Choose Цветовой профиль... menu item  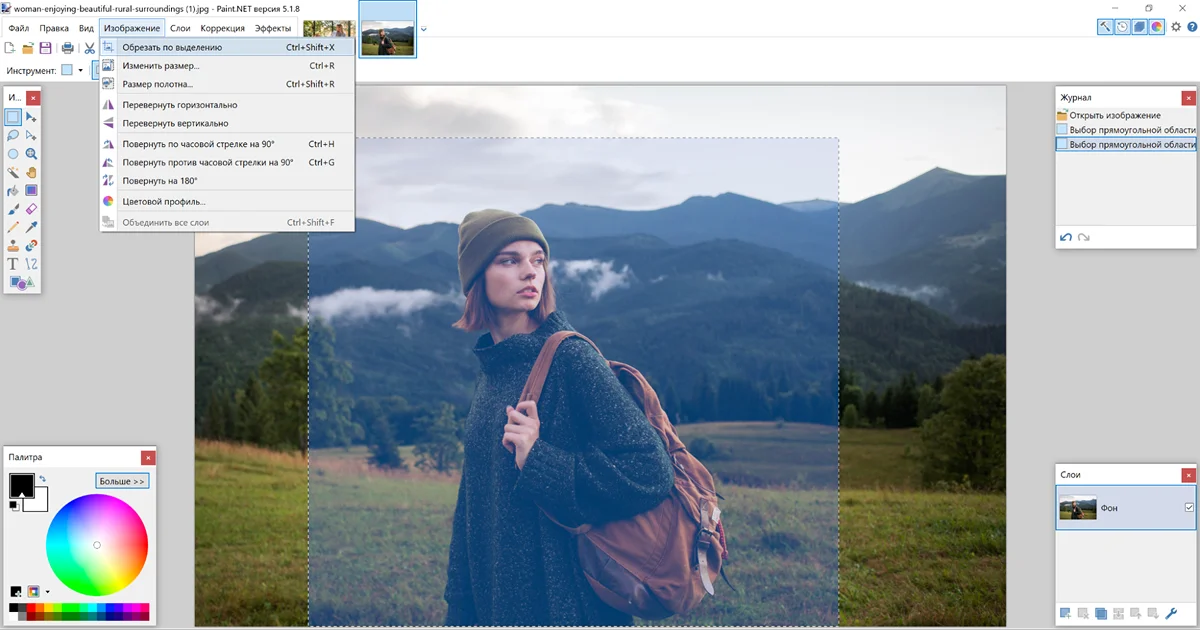point(228,201)
